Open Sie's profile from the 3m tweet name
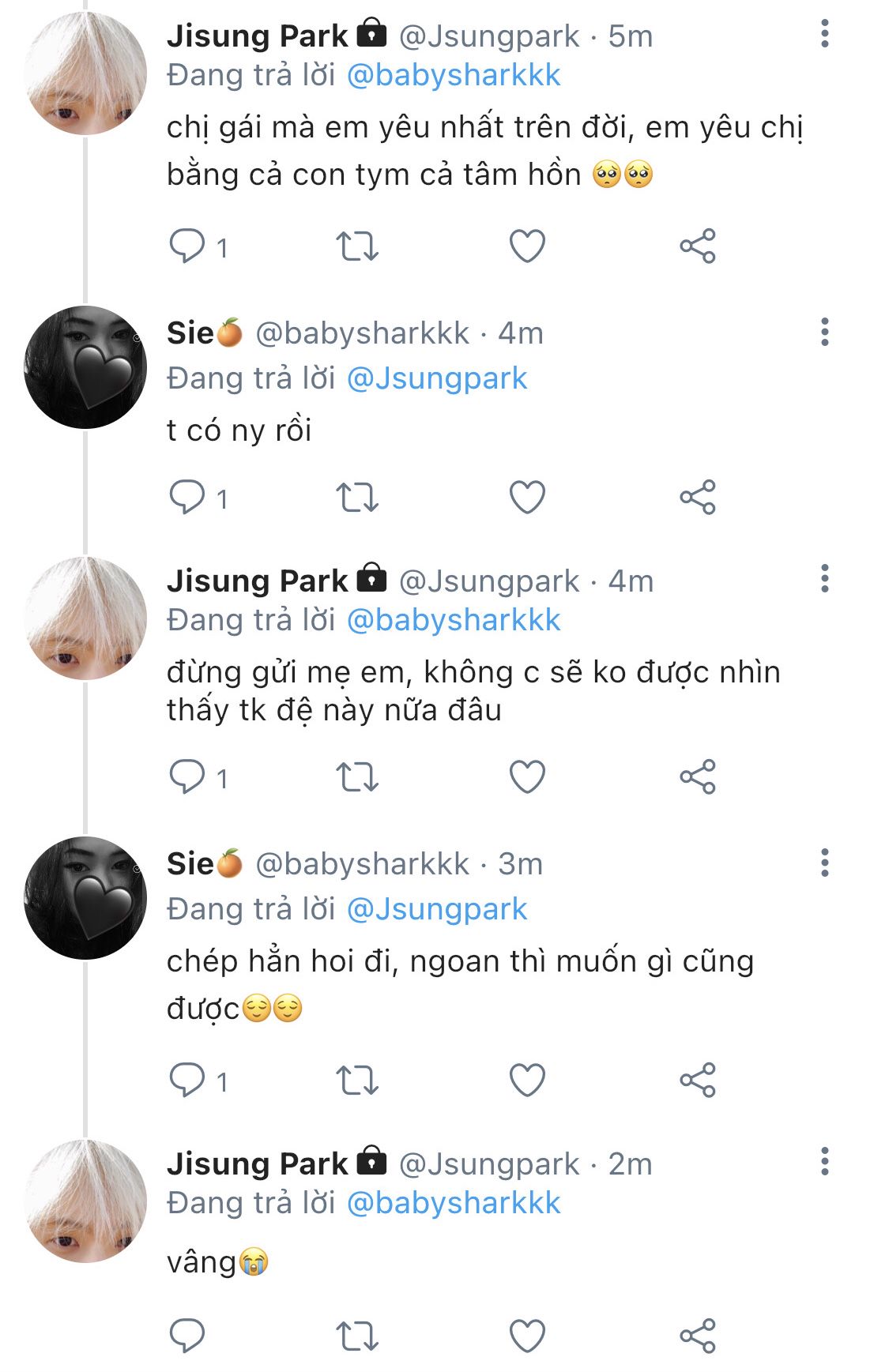This screenshot has width=889, height=1372. (x=190, y=864)
